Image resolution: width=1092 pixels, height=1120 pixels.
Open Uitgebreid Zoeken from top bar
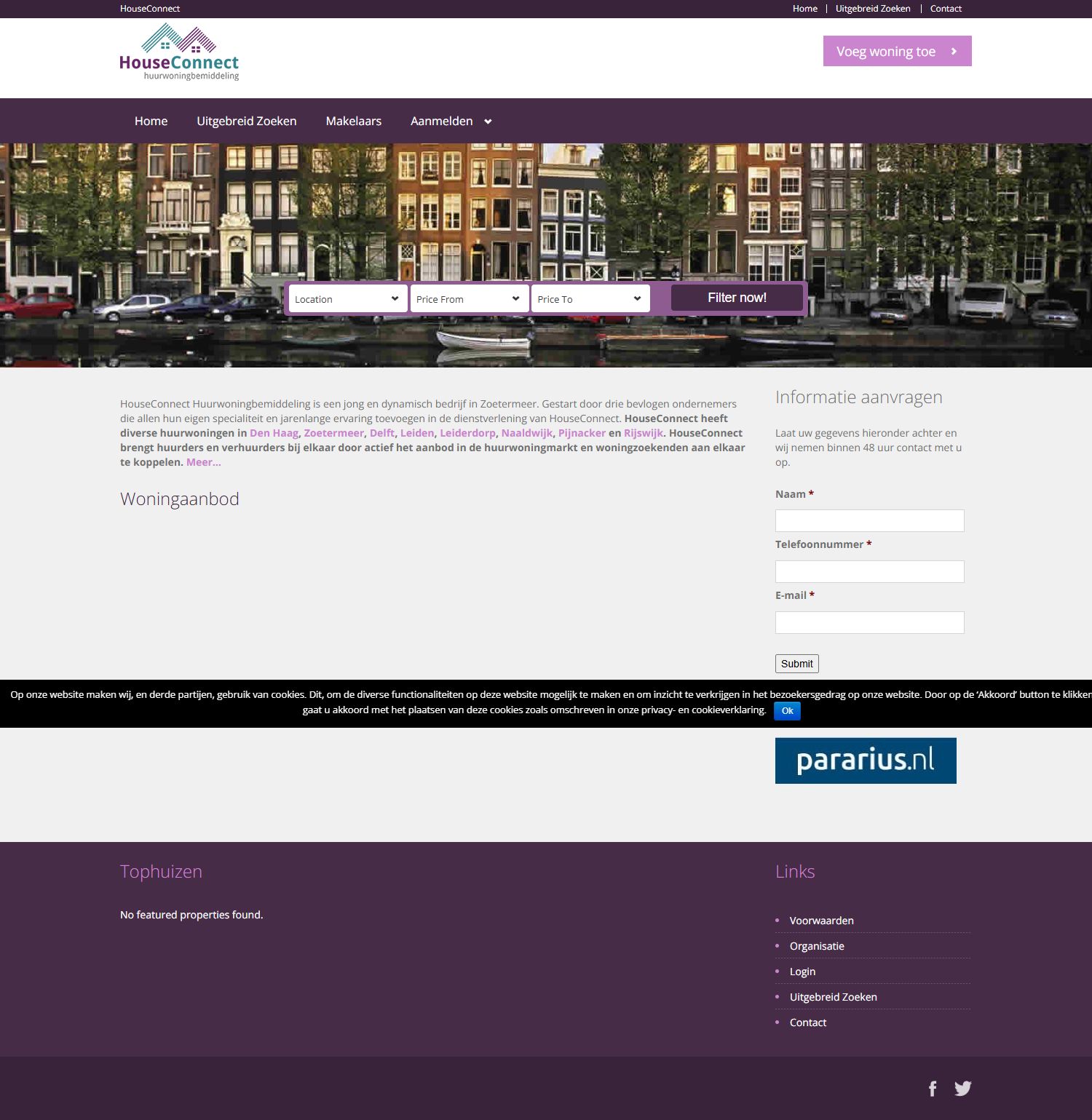tap(873, 8)
